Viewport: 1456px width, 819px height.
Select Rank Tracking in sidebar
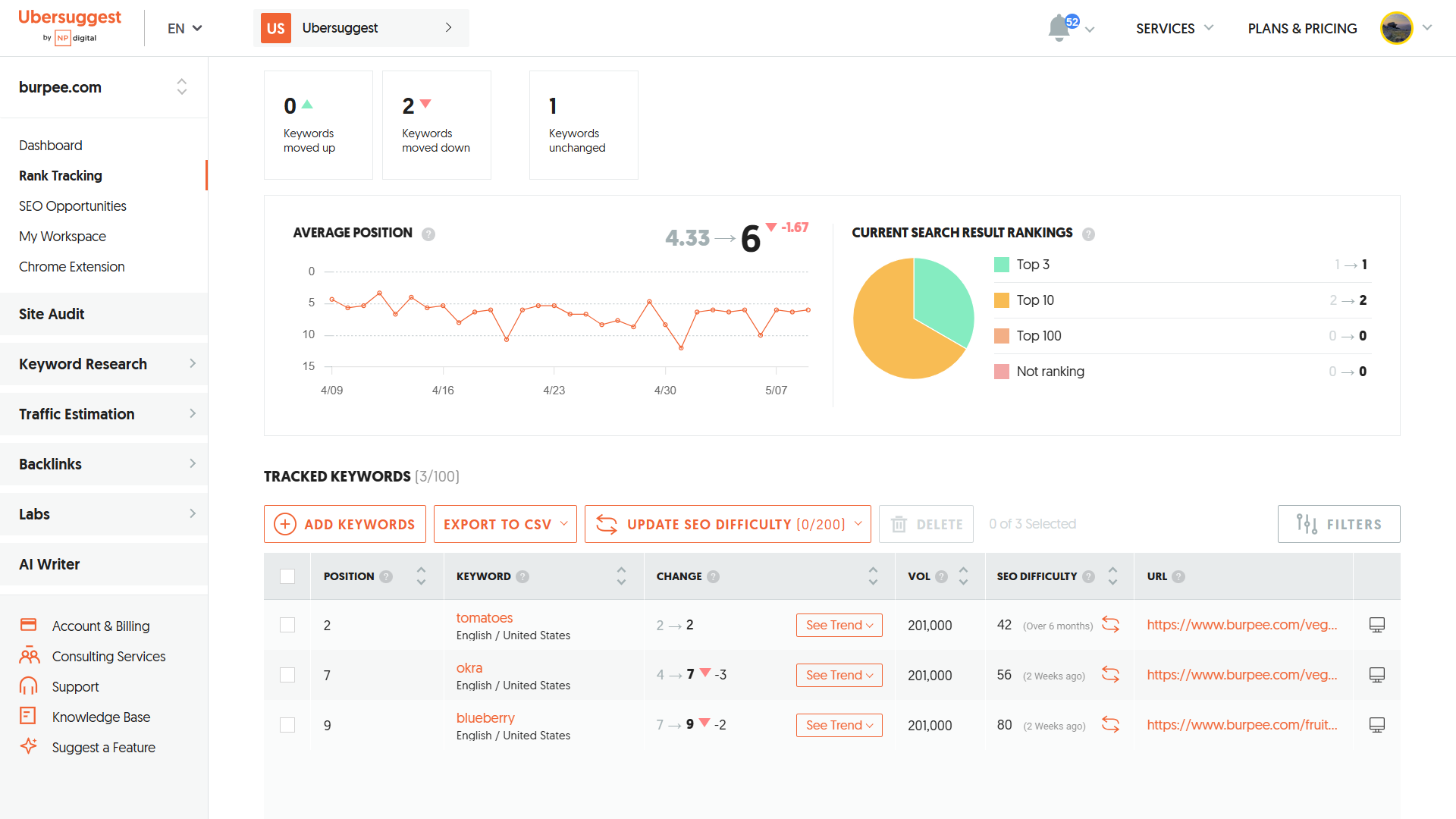61,175
